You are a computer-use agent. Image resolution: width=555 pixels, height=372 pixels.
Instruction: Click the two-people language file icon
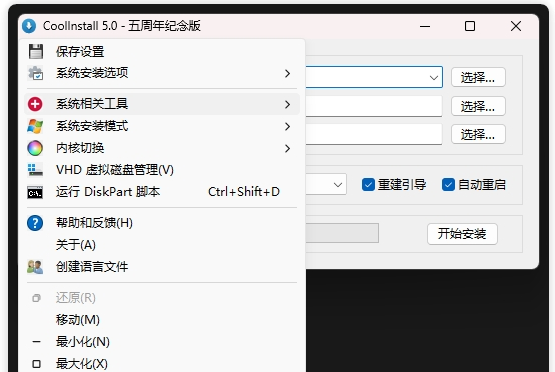[35, 267]
